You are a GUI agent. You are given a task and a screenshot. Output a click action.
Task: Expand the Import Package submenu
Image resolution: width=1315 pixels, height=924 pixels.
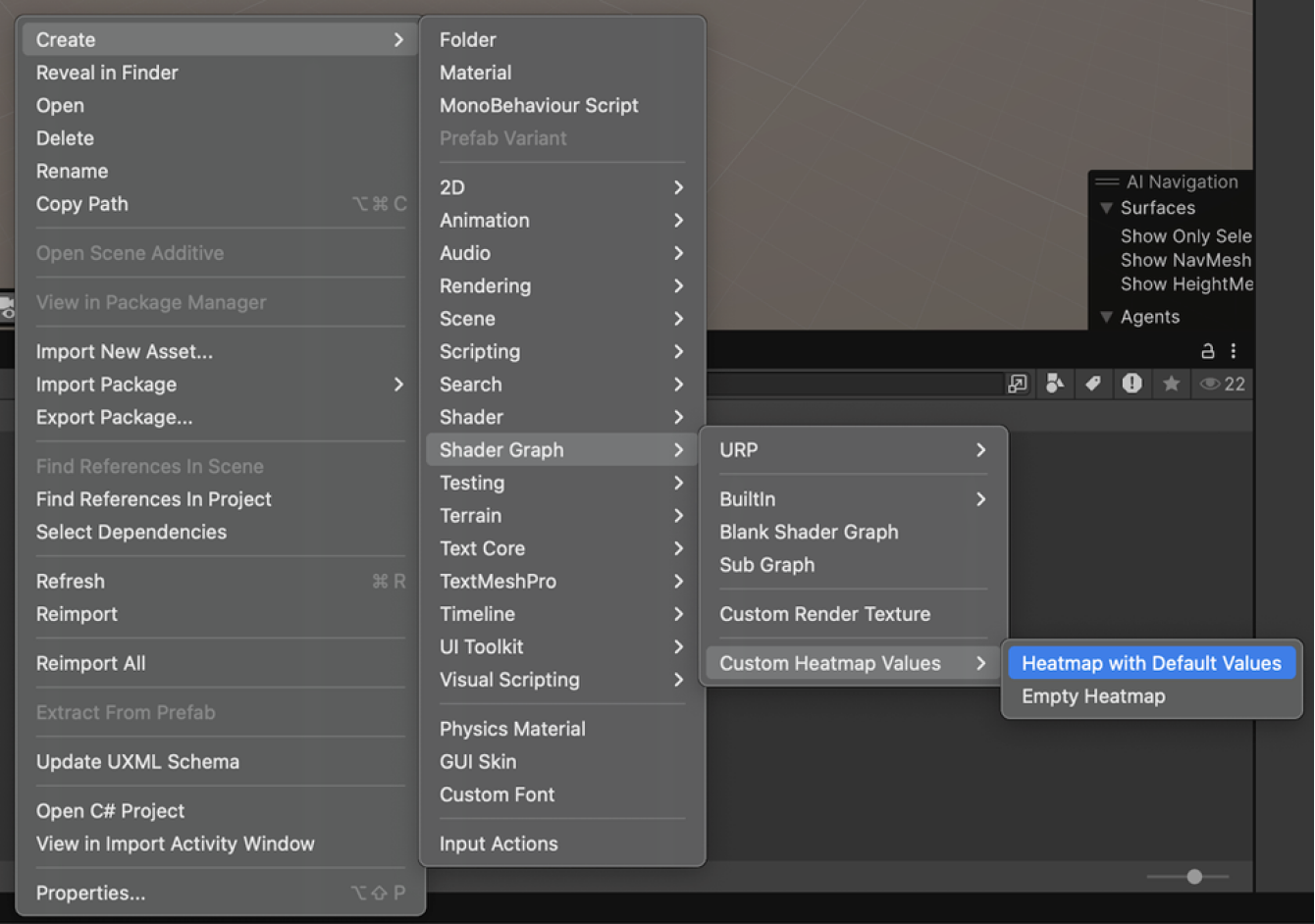pos(220,384)
